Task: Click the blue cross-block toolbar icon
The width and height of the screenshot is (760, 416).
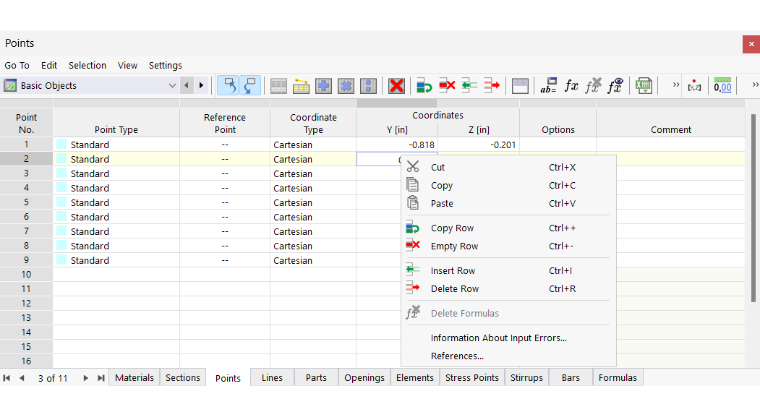Action: [x=346, y=86]
